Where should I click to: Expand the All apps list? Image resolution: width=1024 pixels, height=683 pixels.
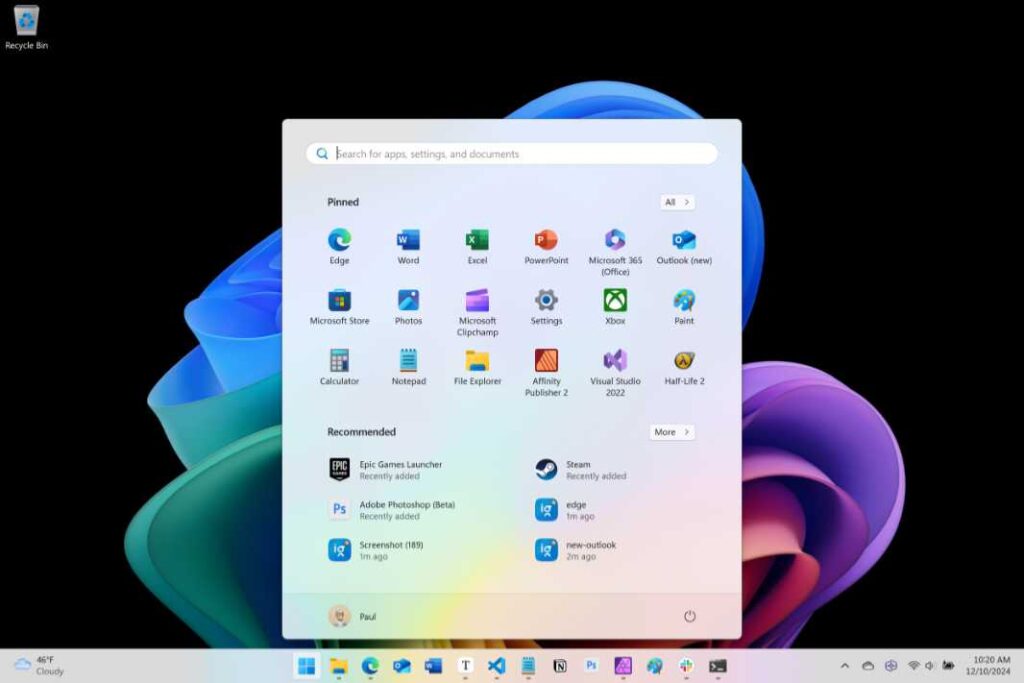[676, 202]
